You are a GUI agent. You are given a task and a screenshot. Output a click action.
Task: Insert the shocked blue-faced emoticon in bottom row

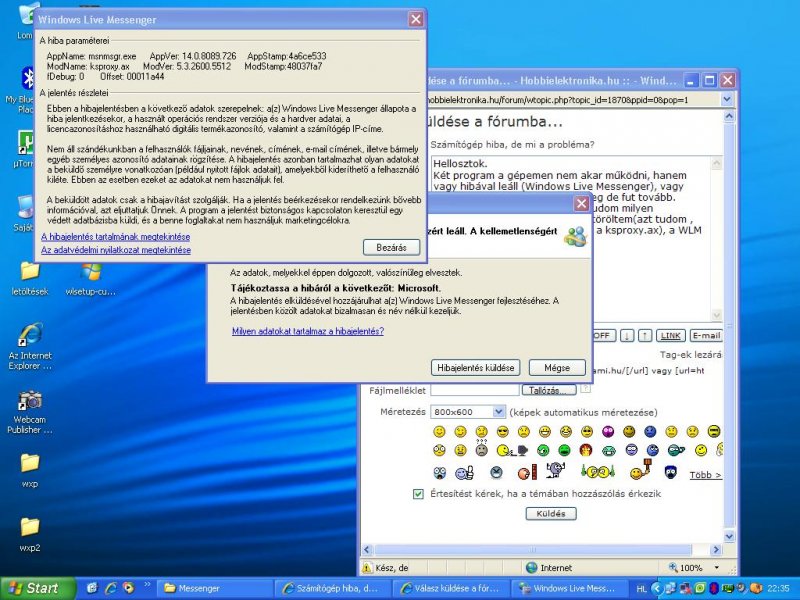439,473
